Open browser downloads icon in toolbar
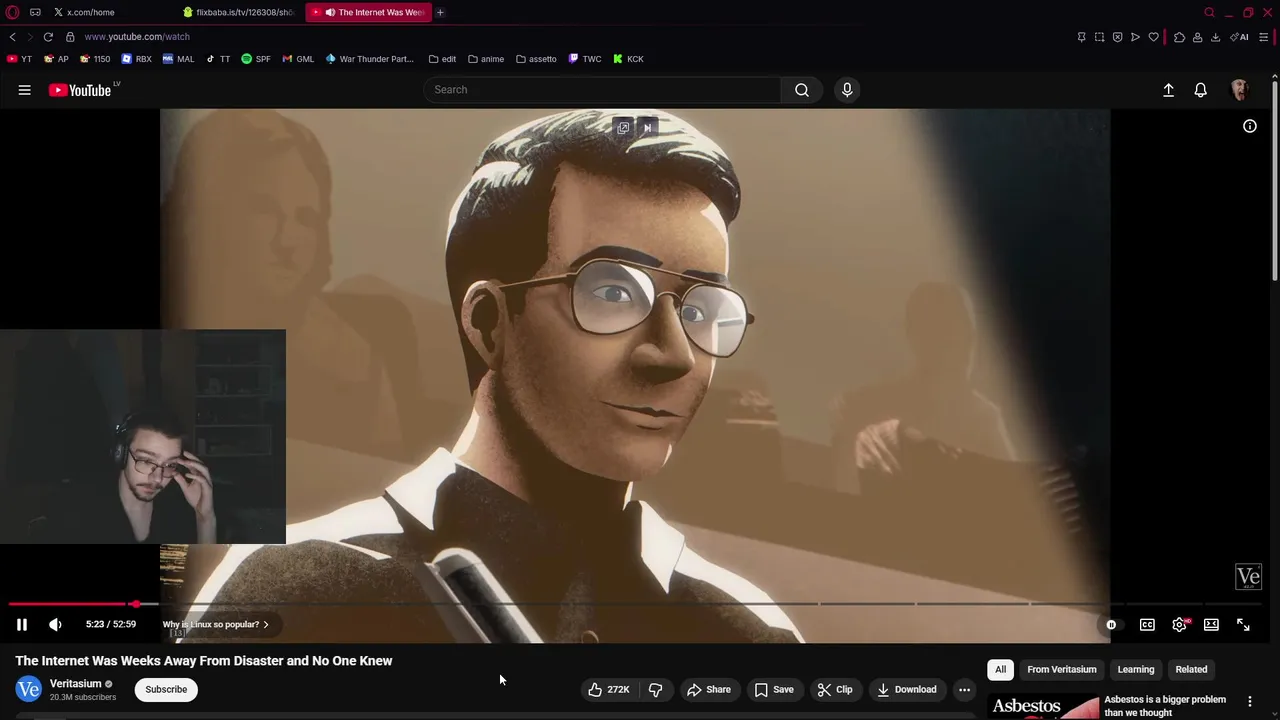The height and width of the screenshot is (720, 1280). pyautogui.click(x=1215, y=37)
